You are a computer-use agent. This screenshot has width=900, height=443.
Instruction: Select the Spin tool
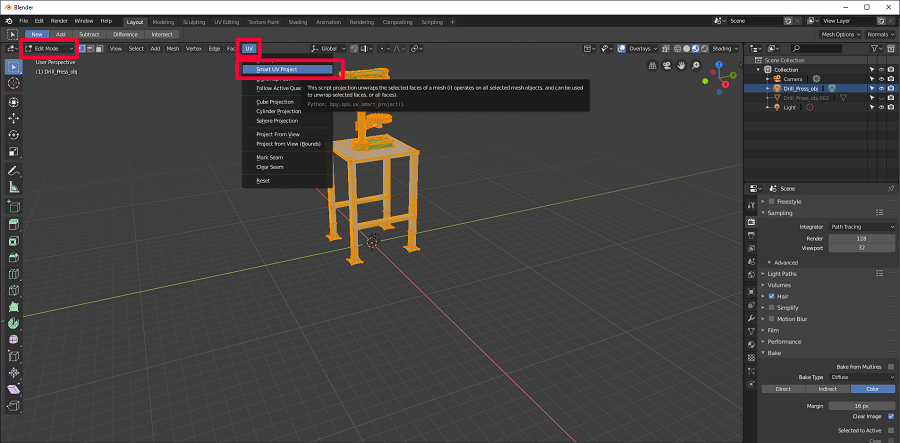(14, 323)
